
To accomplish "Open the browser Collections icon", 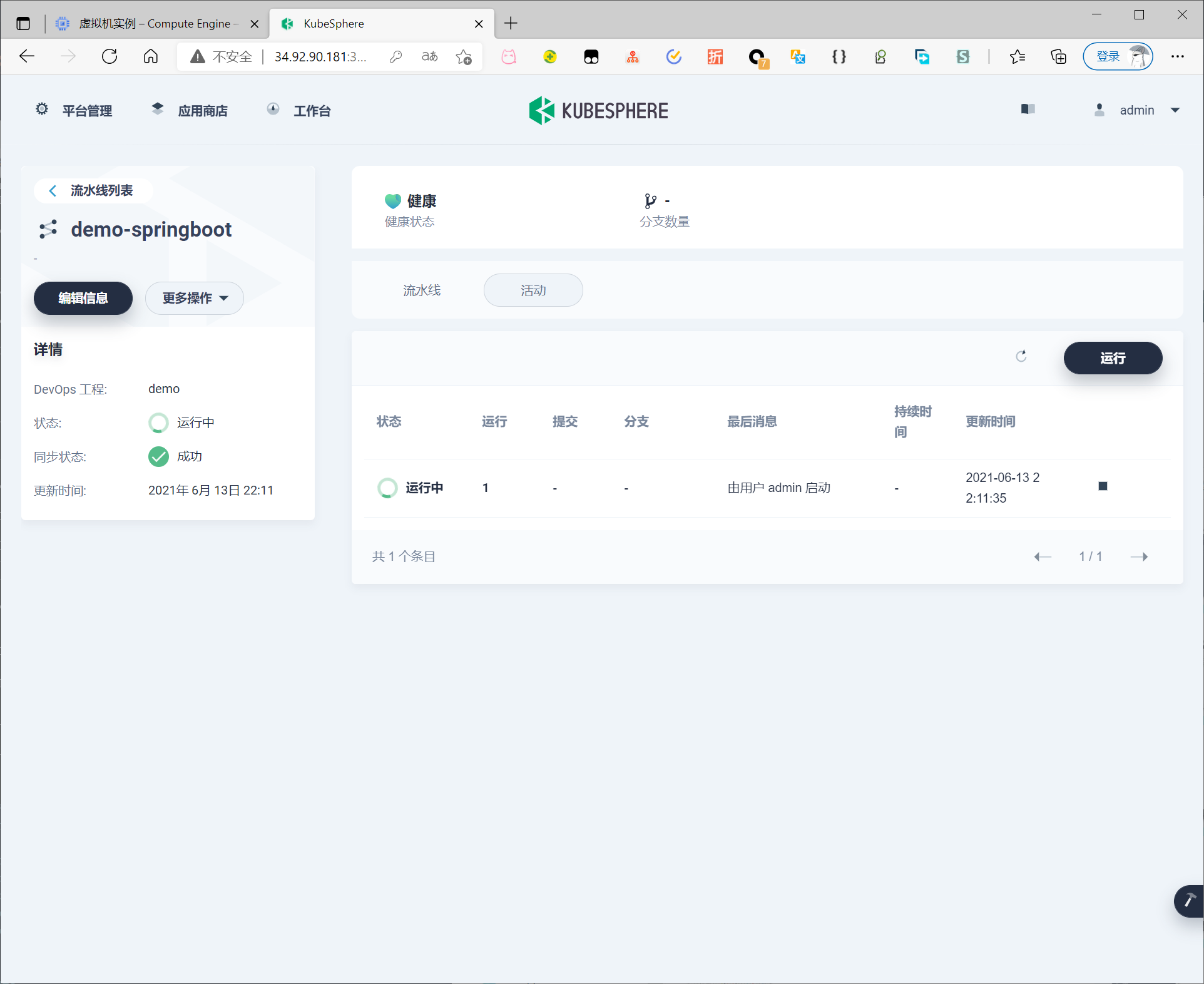I will coord(1058,57).
